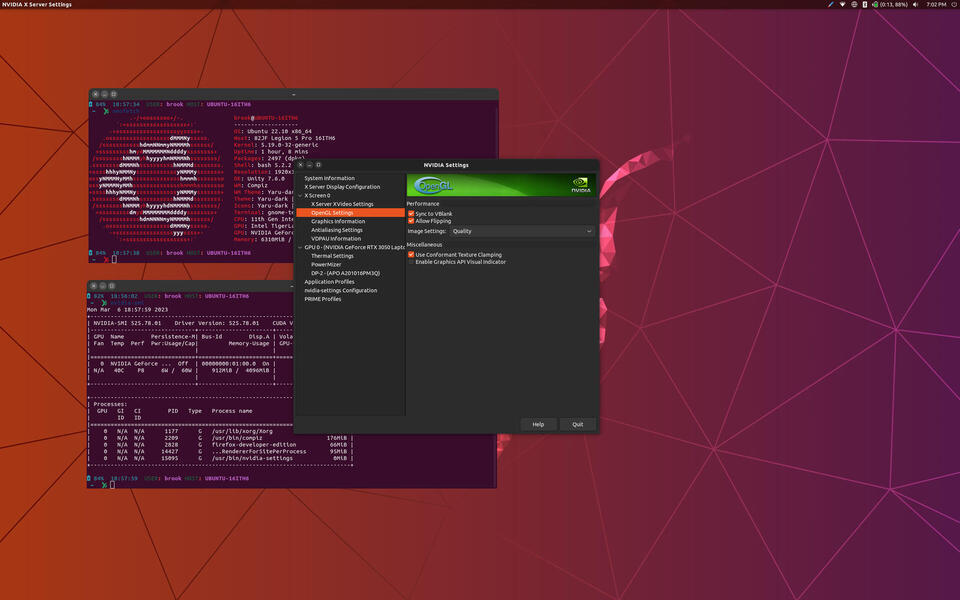Click "Unity 7.6.0" in neofetch output
This screenshot has height=600, width=960.
[x=265, y=179]
